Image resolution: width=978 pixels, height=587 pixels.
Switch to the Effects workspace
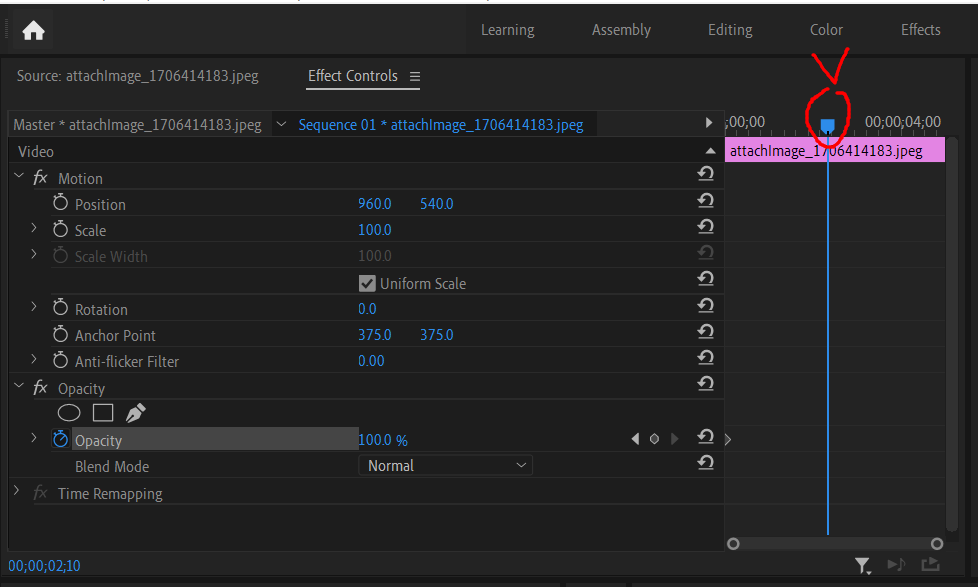pos(921,30)
